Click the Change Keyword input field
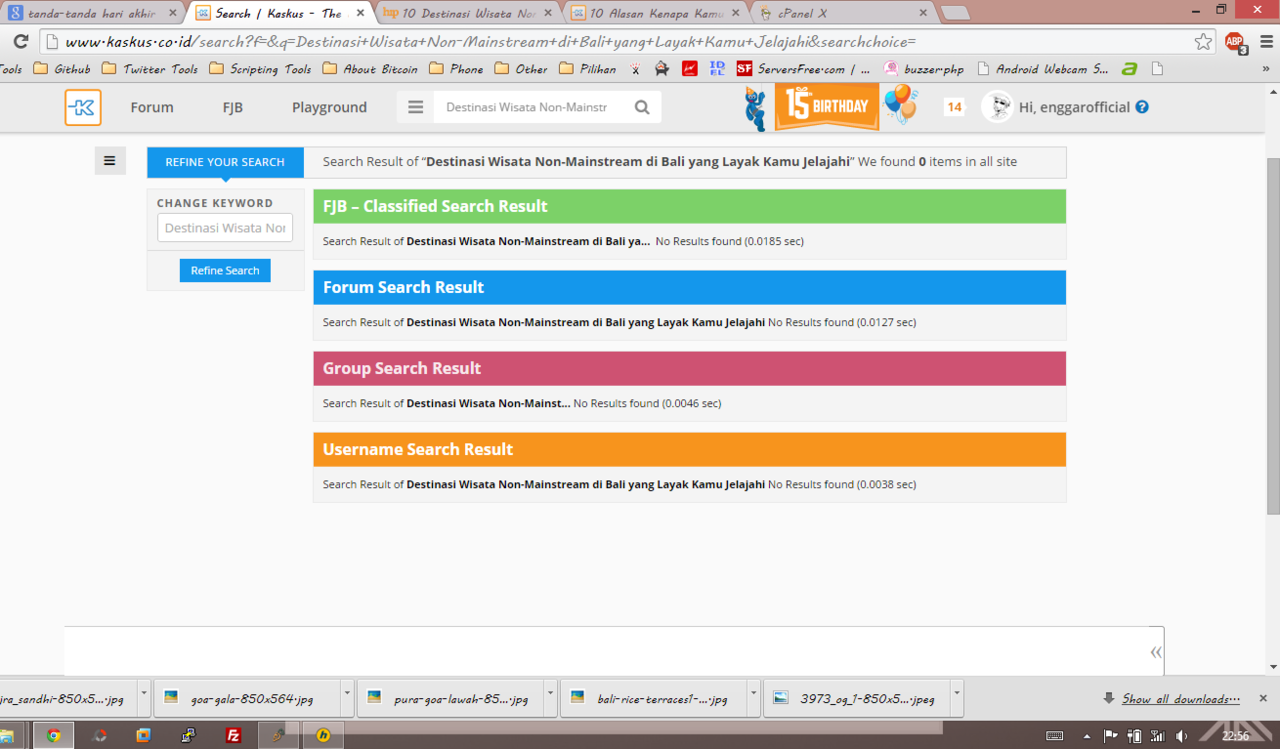 click(225, 228)
